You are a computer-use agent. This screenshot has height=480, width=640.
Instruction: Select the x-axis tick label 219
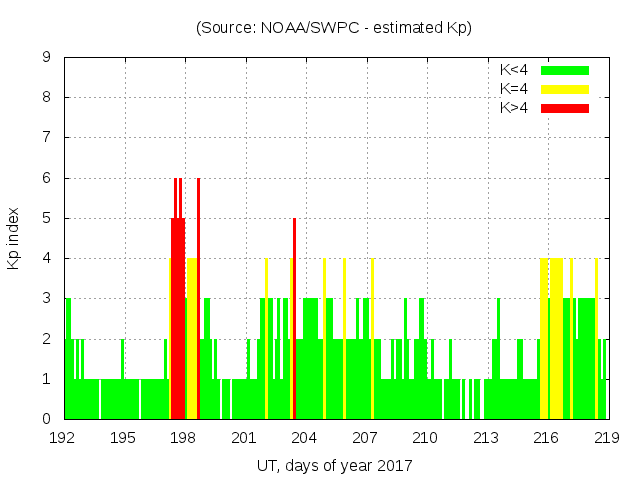(x=607, y=438)
